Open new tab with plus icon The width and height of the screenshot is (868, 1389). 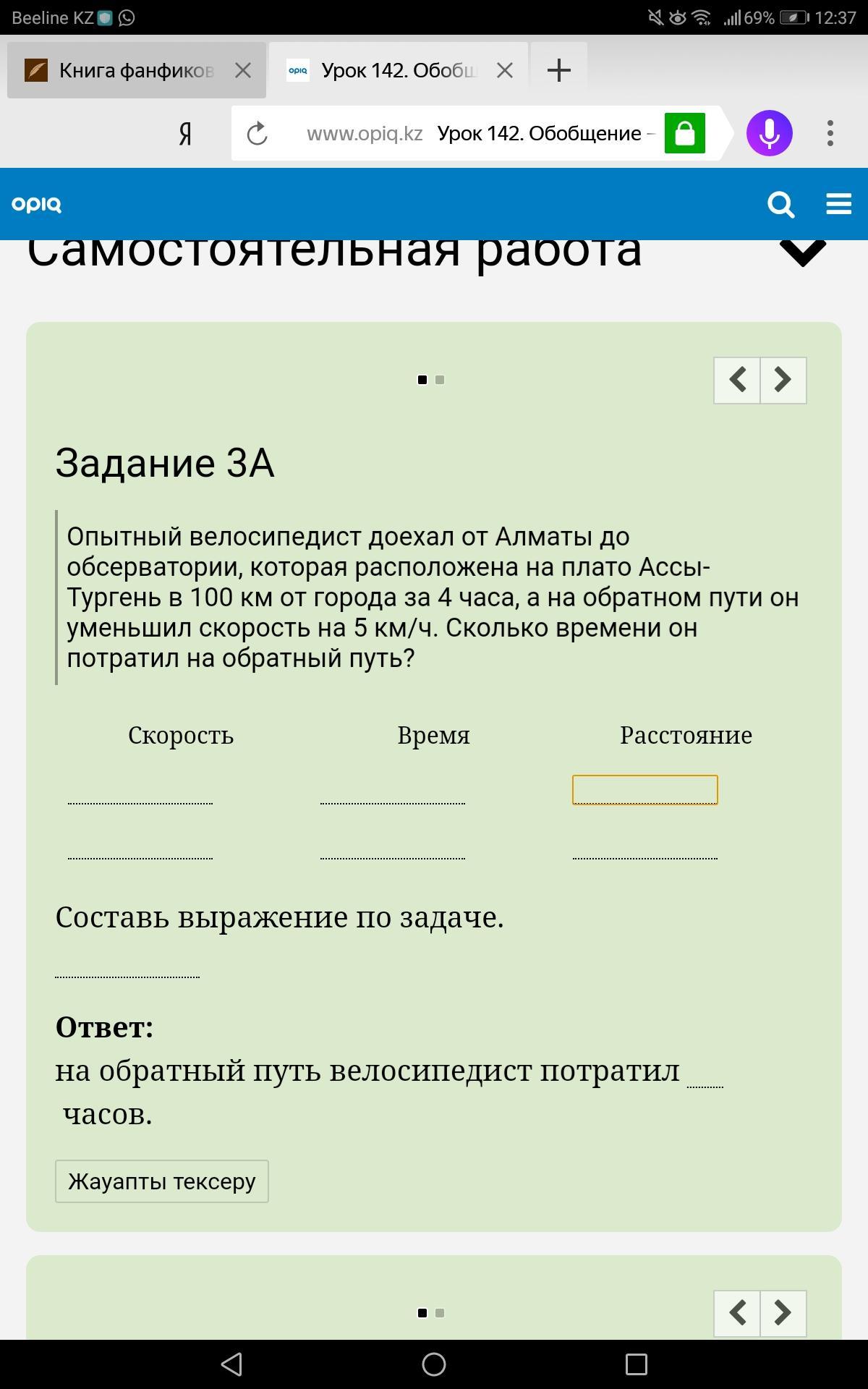(558, 70)
